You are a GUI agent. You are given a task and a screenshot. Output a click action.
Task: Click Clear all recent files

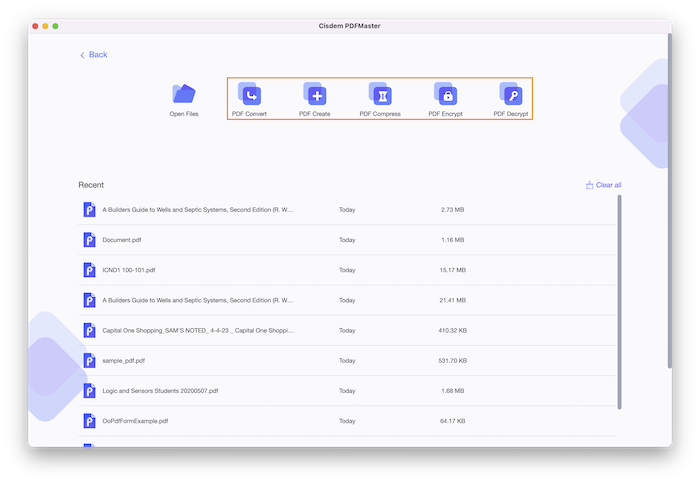(604, 185)
